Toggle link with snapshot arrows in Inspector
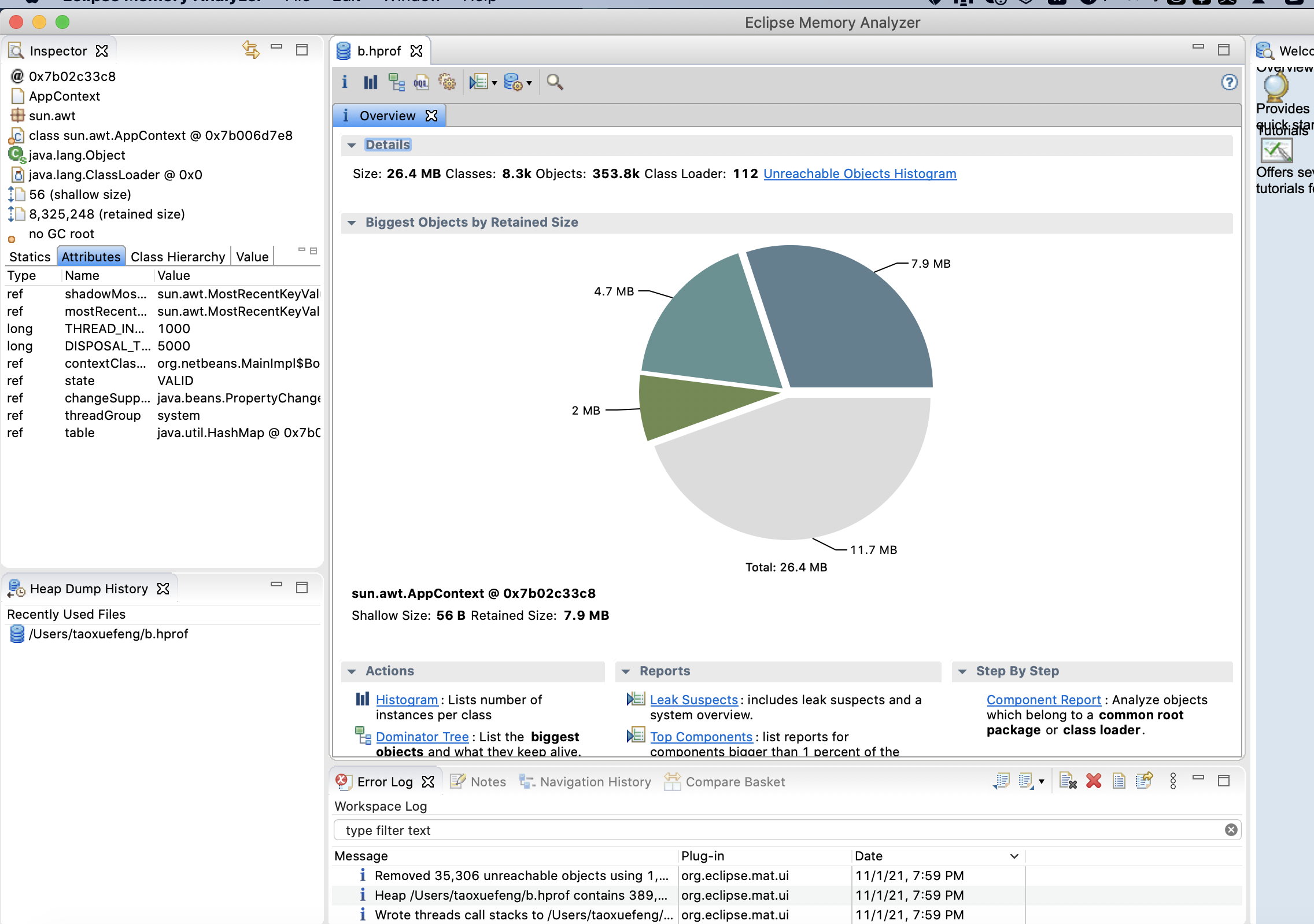The image size is (1314, 924). 251,50
